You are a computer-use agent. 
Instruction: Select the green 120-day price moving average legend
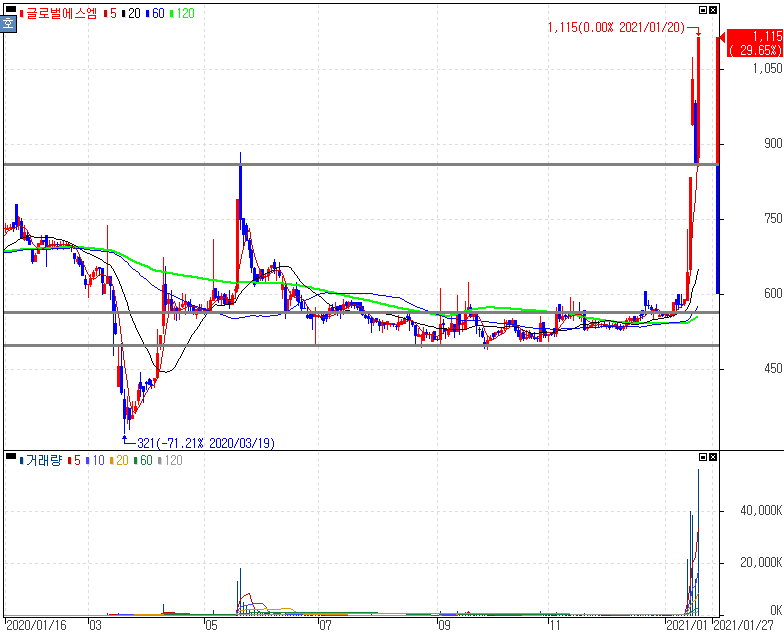(x=182, y=14)
